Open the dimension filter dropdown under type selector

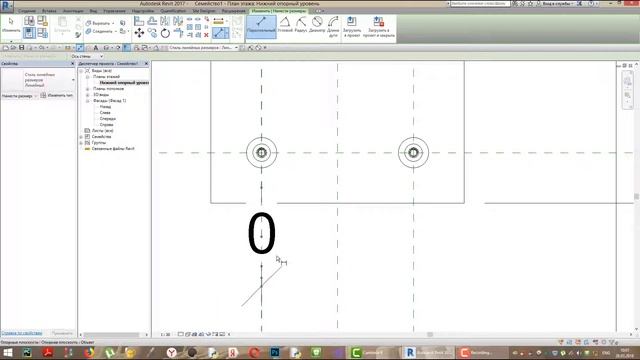click(x=19, y=96)
